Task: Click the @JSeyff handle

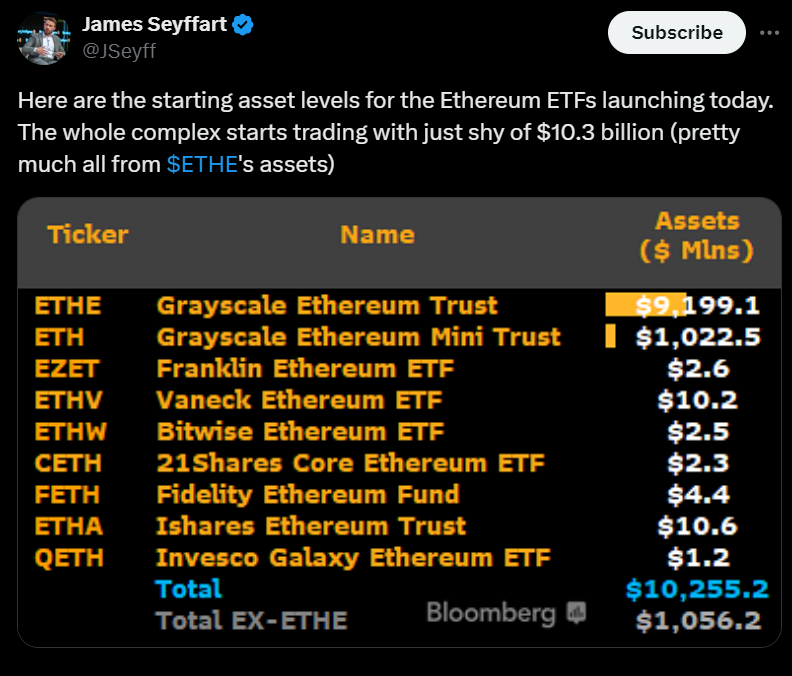Action: click(119, 50)
